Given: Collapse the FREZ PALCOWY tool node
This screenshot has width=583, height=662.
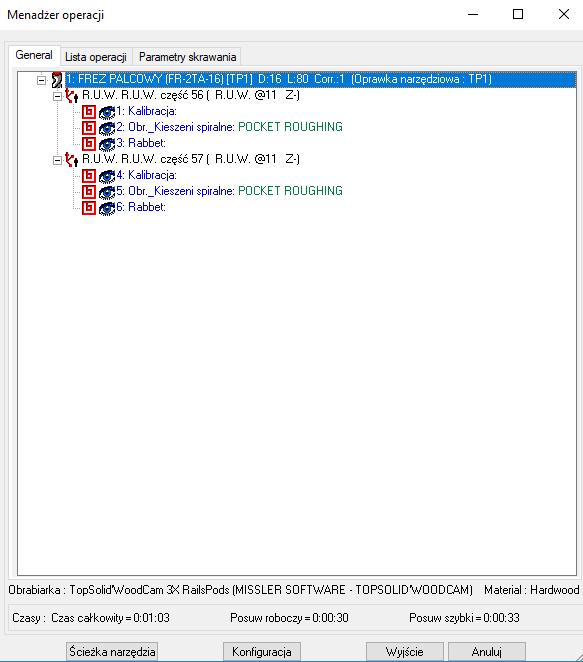Looking at the screenshot, I should [x=41, y=80].
